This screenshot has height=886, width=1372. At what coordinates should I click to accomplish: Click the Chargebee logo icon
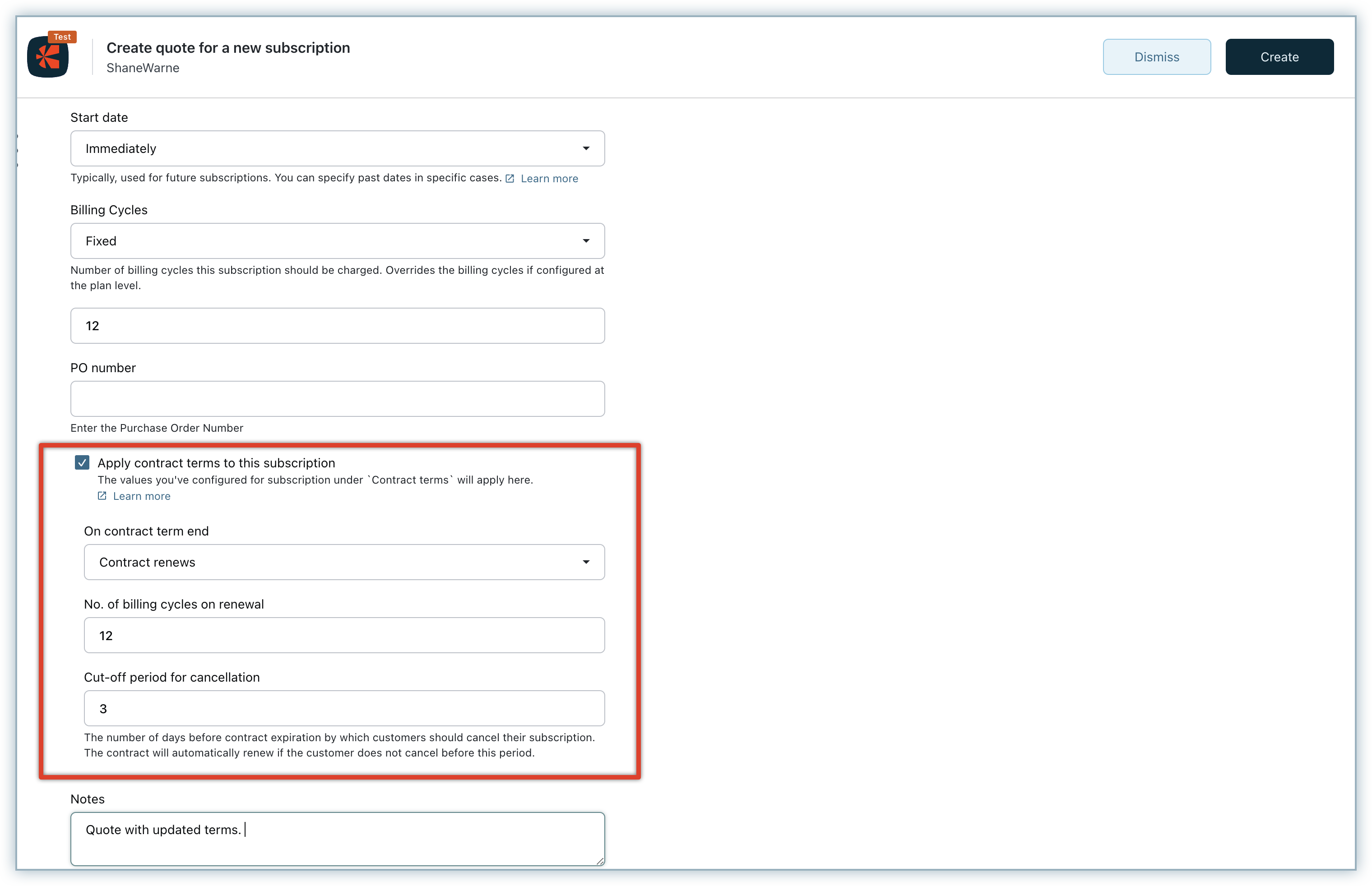48,58
